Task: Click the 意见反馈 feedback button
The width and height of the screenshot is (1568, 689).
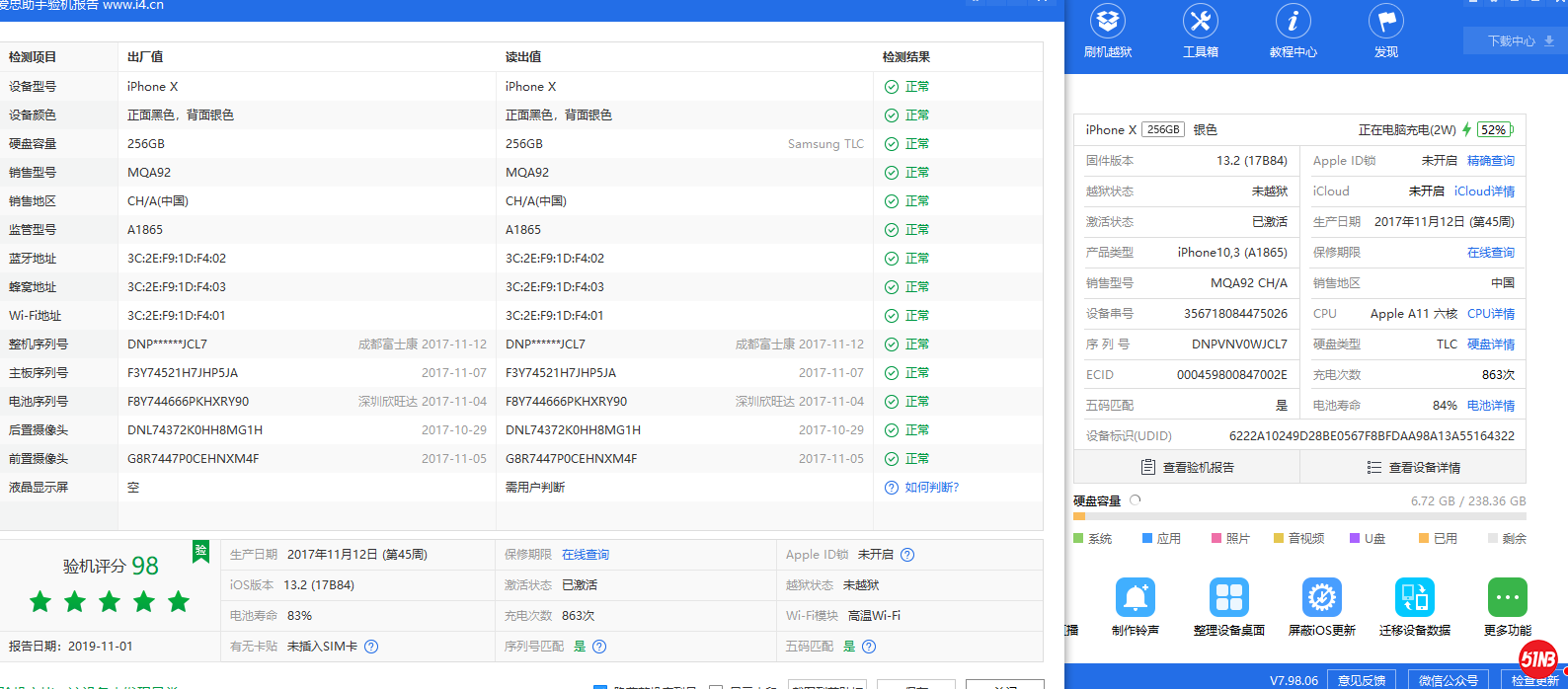Action: pos(1362,680)
